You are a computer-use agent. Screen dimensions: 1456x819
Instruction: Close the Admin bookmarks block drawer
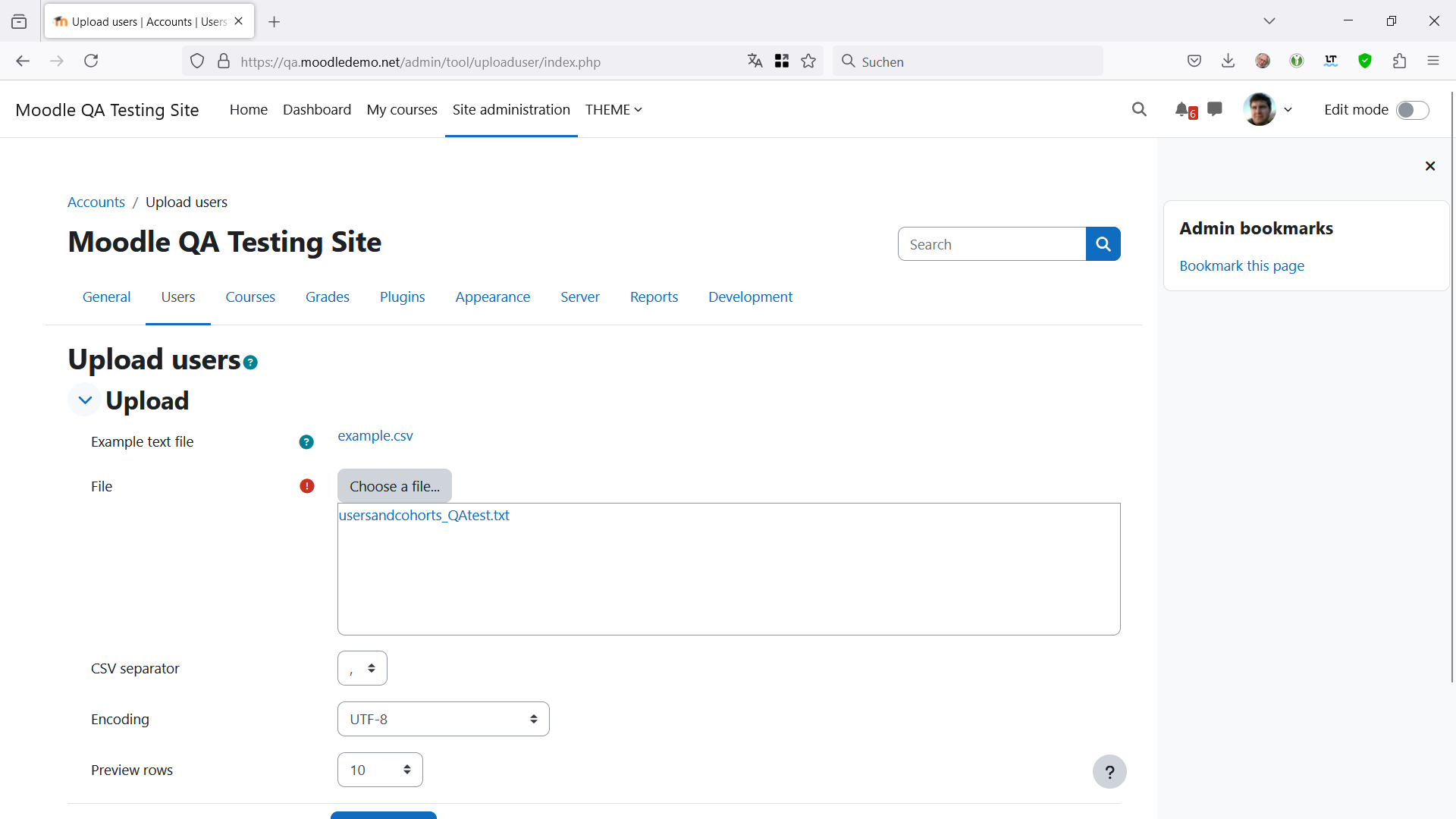pos(1430,166)
